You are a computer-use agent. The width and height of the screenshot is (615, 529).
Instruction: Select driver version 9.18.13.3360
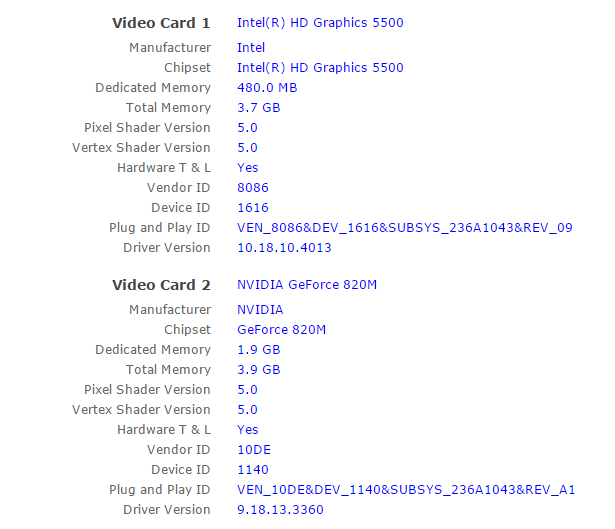point(280,509)
